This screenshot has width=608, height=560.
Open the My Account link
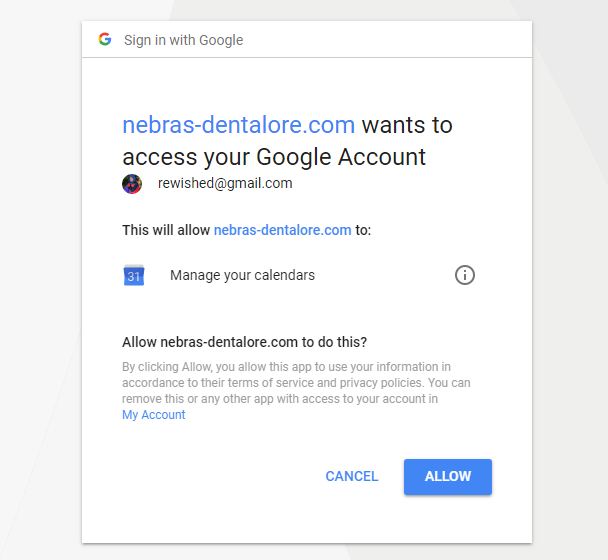click(153, 415)
